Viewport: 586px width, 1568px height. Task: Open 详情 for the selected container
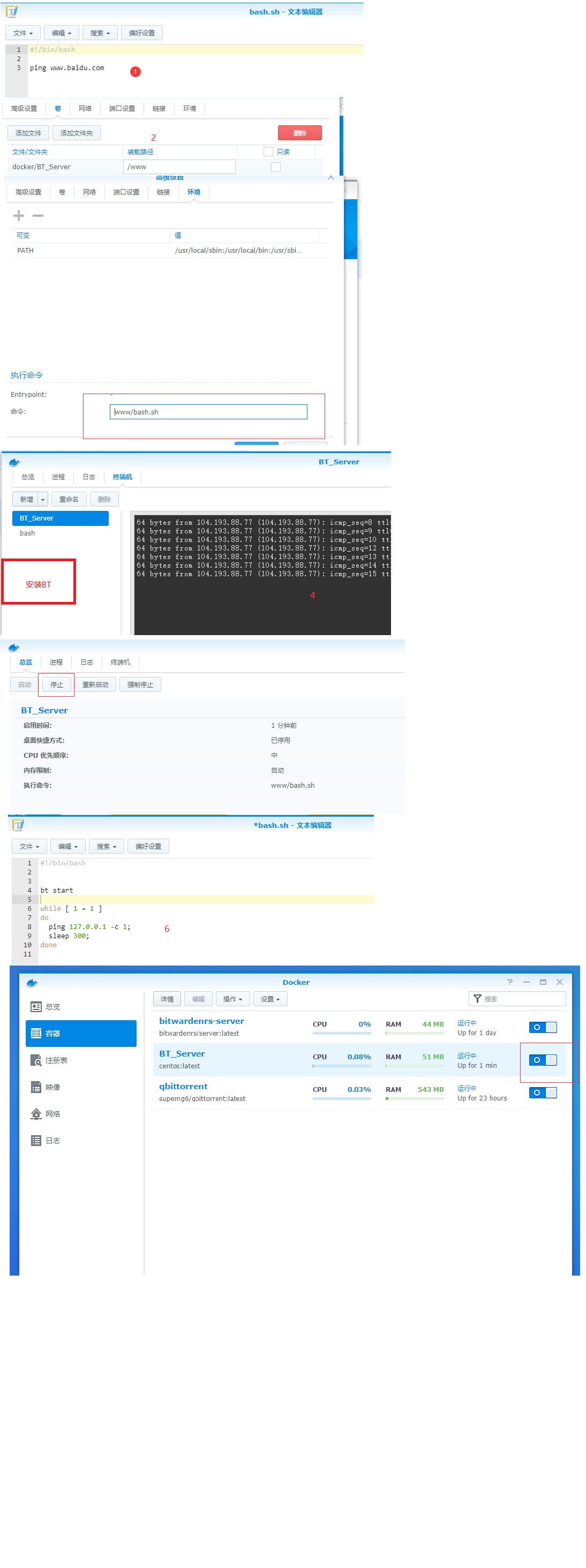167,999
